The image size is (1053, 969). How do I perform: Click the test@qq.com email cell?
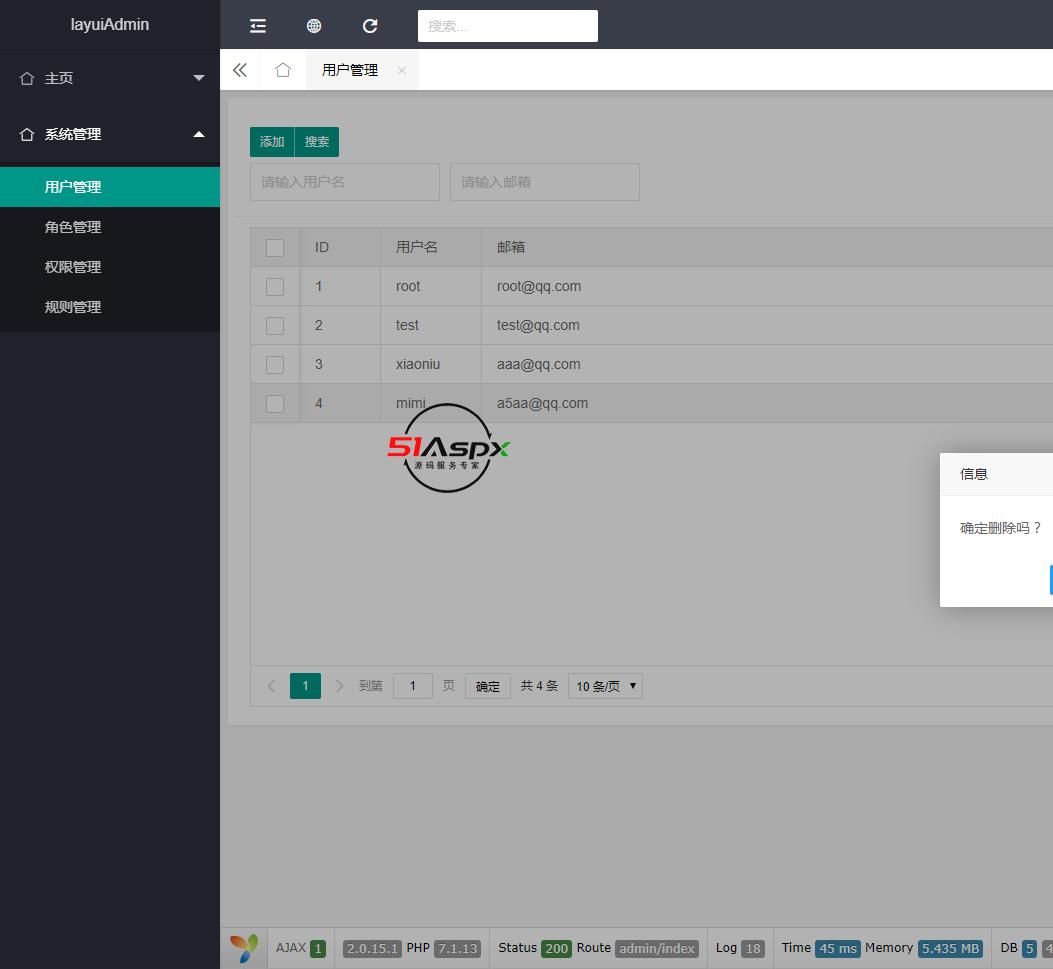pos(538,325)
